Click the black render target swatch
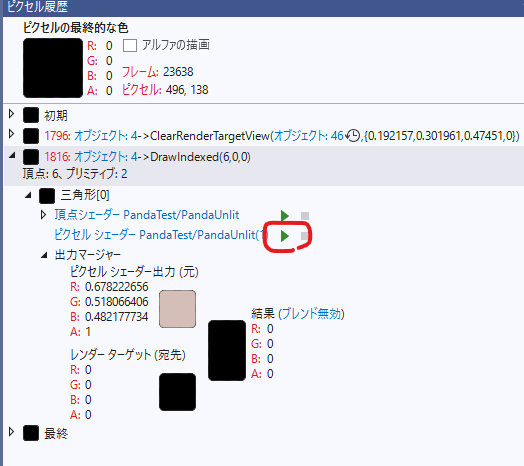Viewport: 524px width, 466px height. point(177,392)
